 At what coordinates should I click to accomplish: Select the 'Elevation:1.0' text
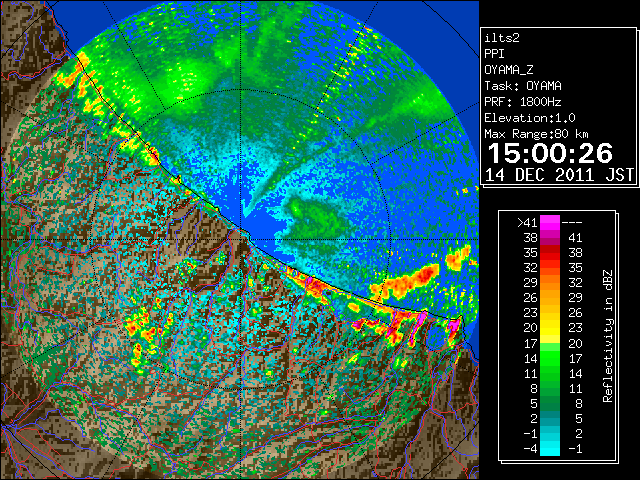tap(530, 118)
